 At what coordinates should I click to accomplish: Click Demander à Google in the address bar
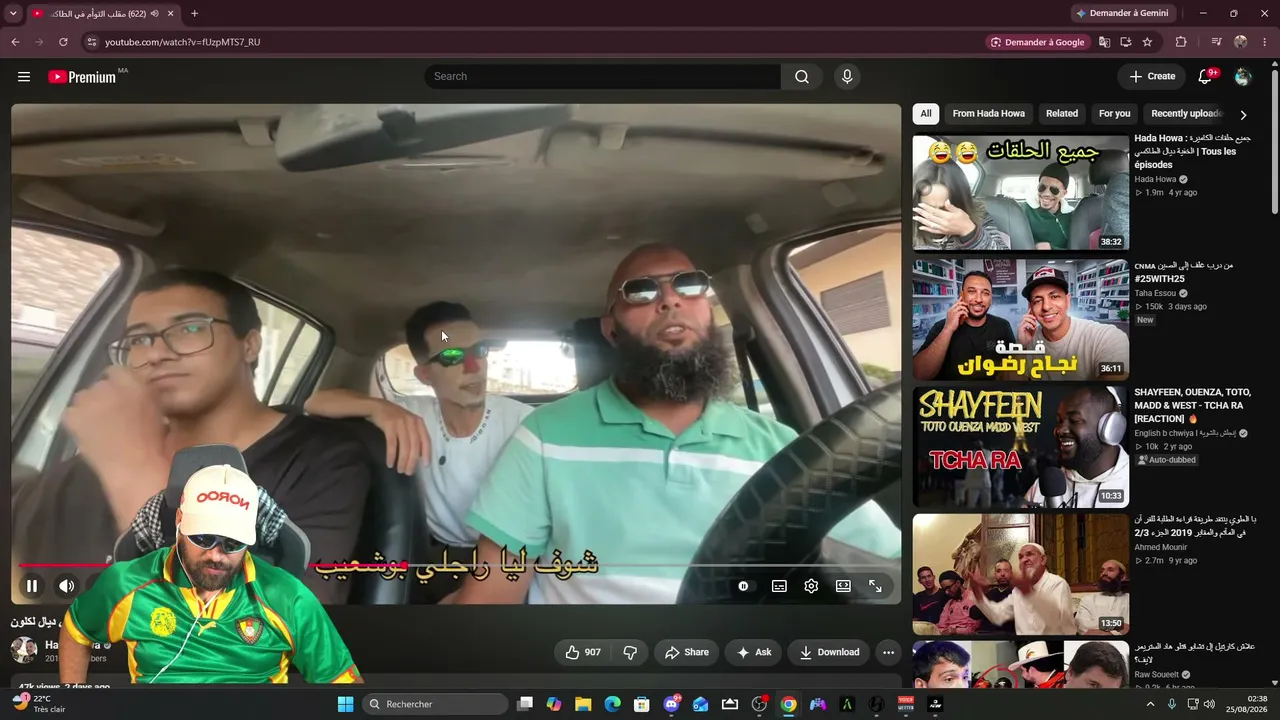(x=1037, y=42)
